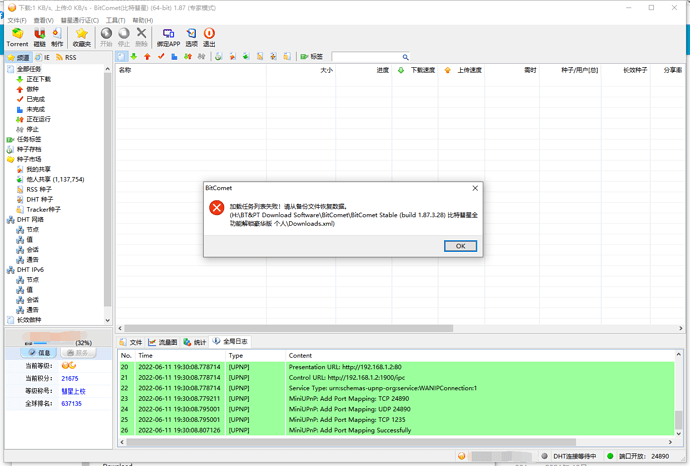Open 选项 options from the toolbar

coord(191,37)
